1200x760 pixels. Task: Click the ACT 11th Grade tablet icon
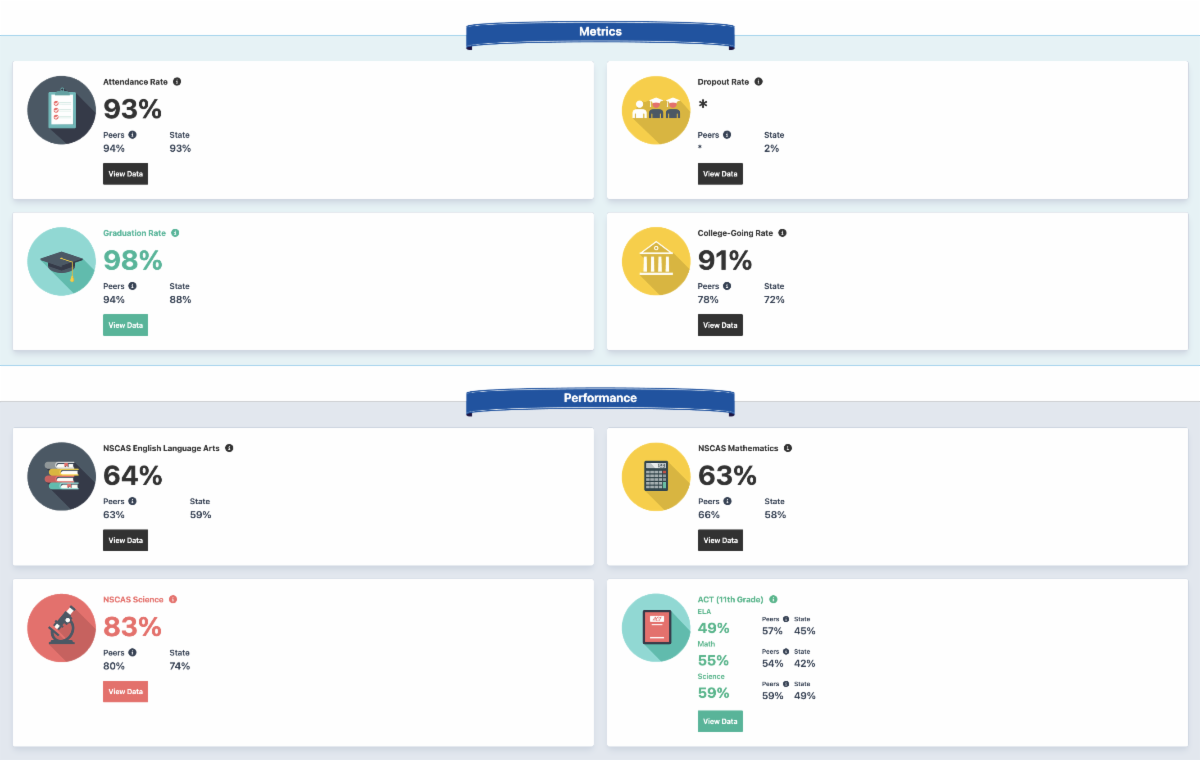tap(657, 628)
